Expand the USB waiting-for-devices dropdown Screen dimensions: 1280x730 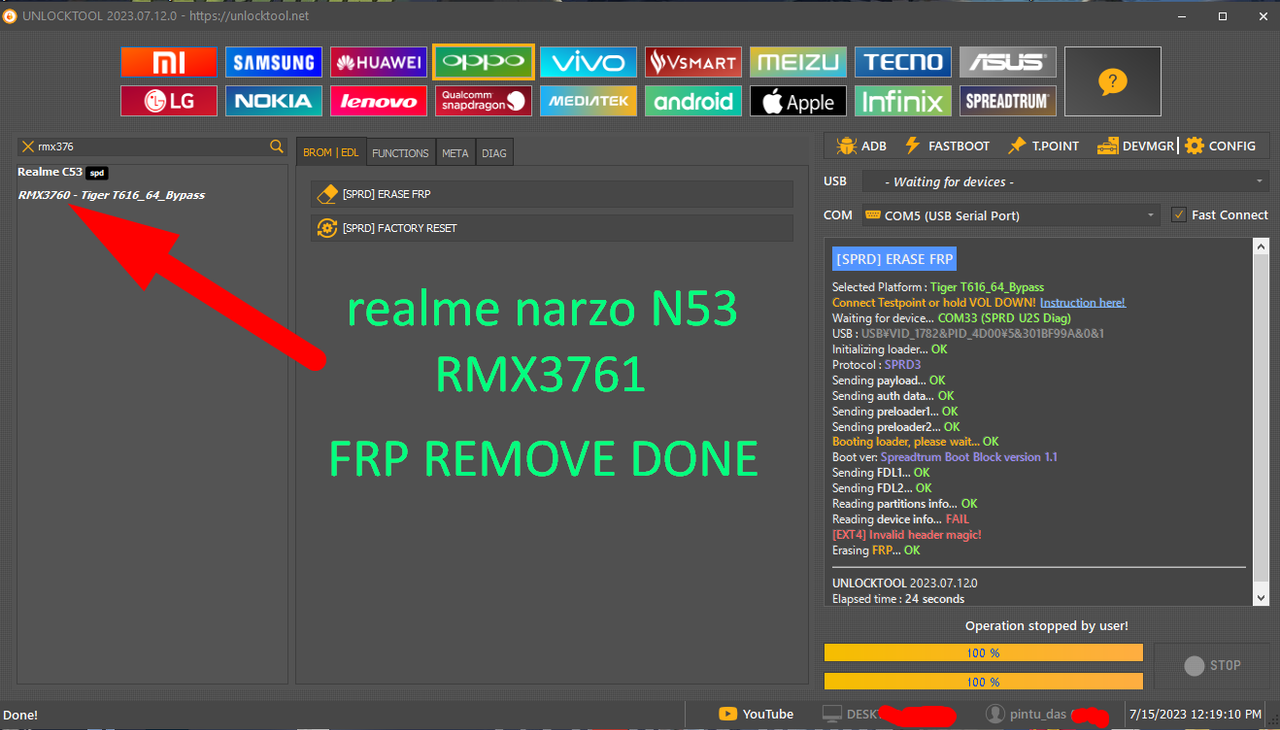click(x=1063, y=181)
